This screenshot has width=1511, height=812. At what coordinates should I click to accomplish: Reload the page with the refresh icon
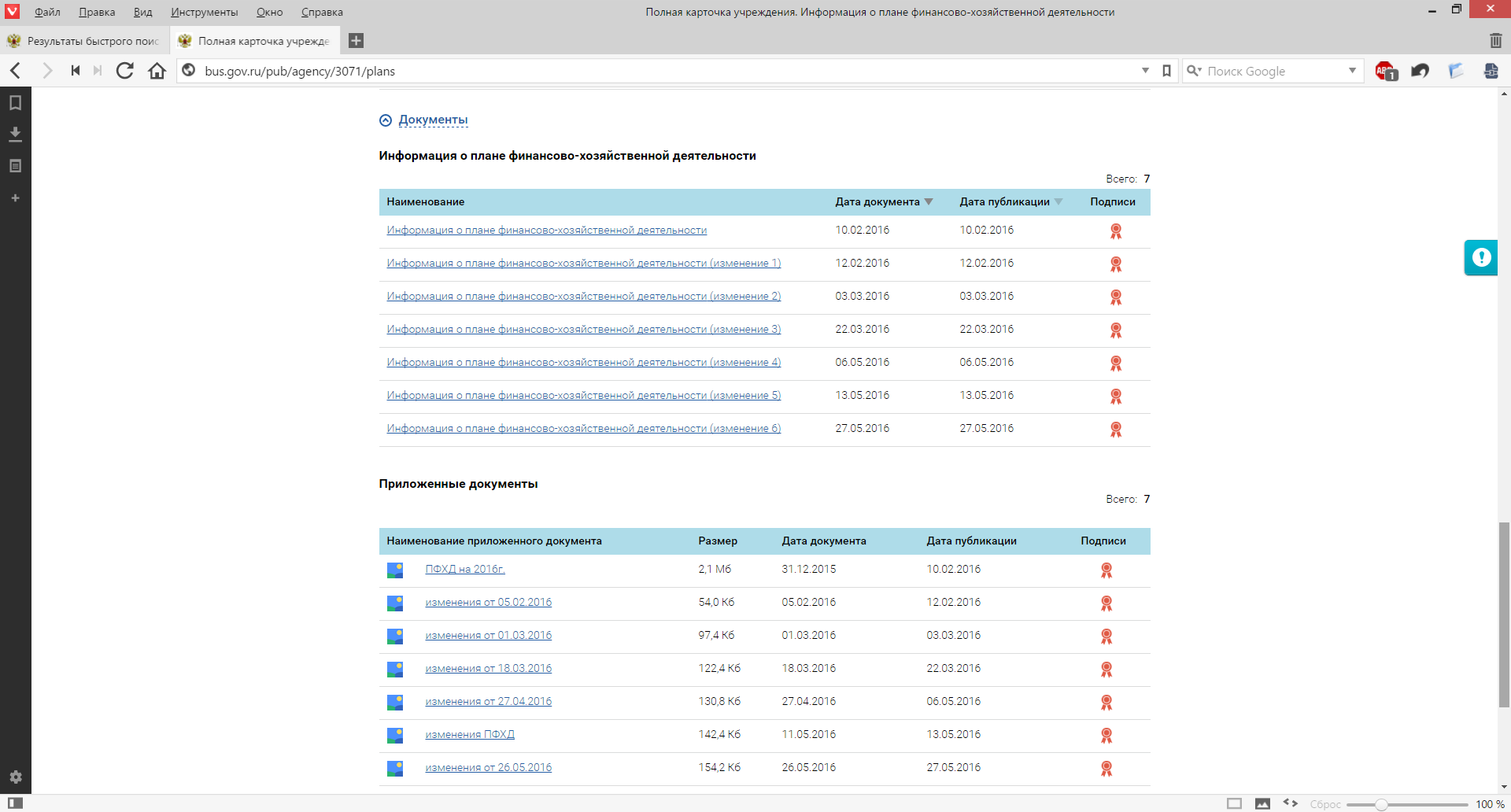[124, 71]
